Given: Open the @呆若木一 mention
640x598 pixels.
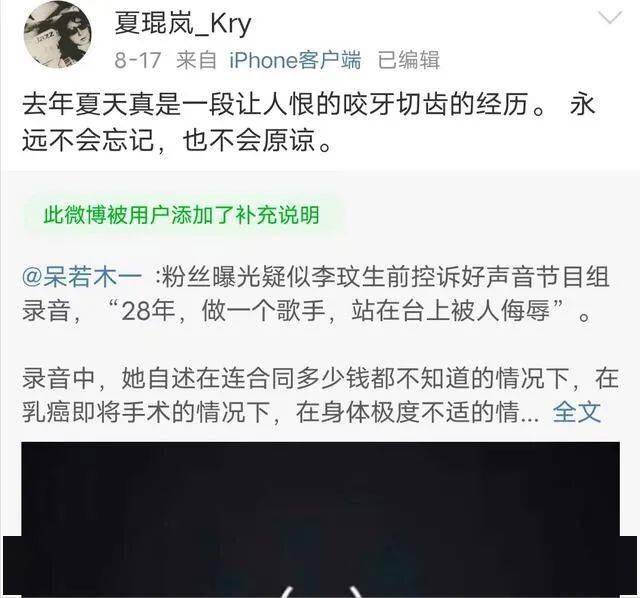Looking at the screenshot, I should pos(82,278).
